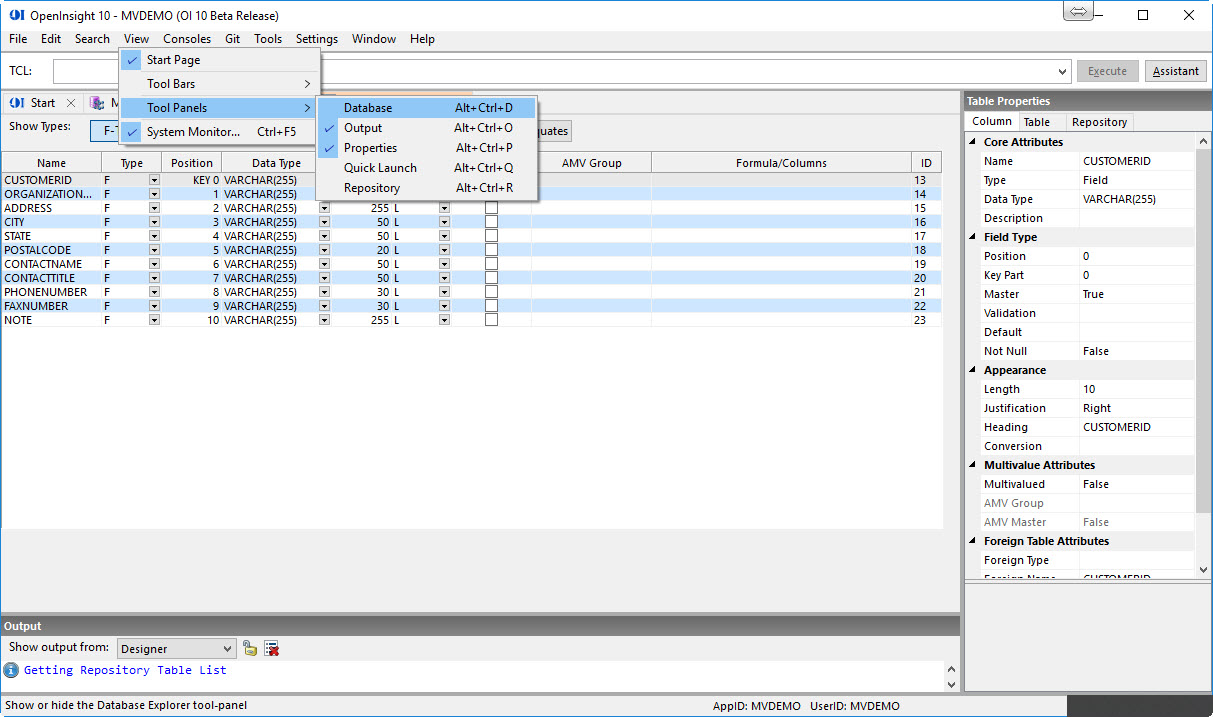Click the Output panel scroll down arrow

[951, 685]
